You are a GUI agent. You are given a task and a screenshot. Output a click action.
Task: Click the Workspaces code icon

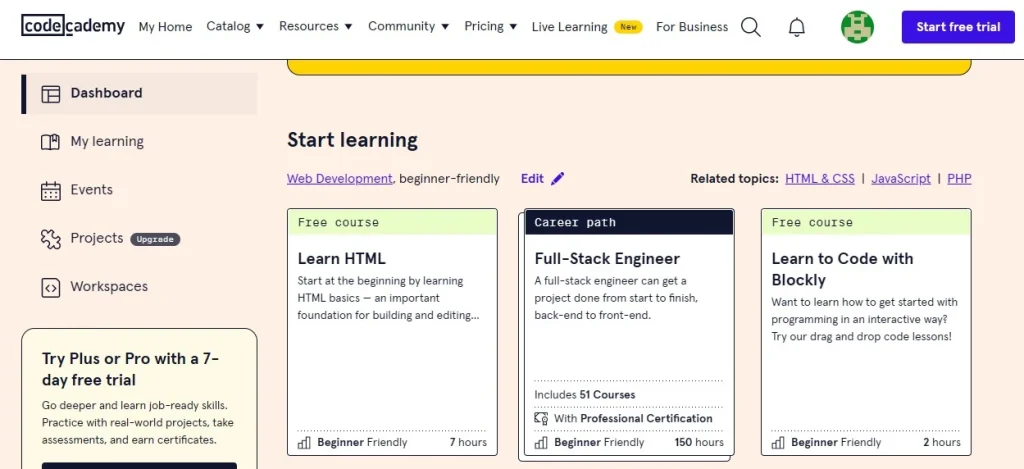point(50,287)
